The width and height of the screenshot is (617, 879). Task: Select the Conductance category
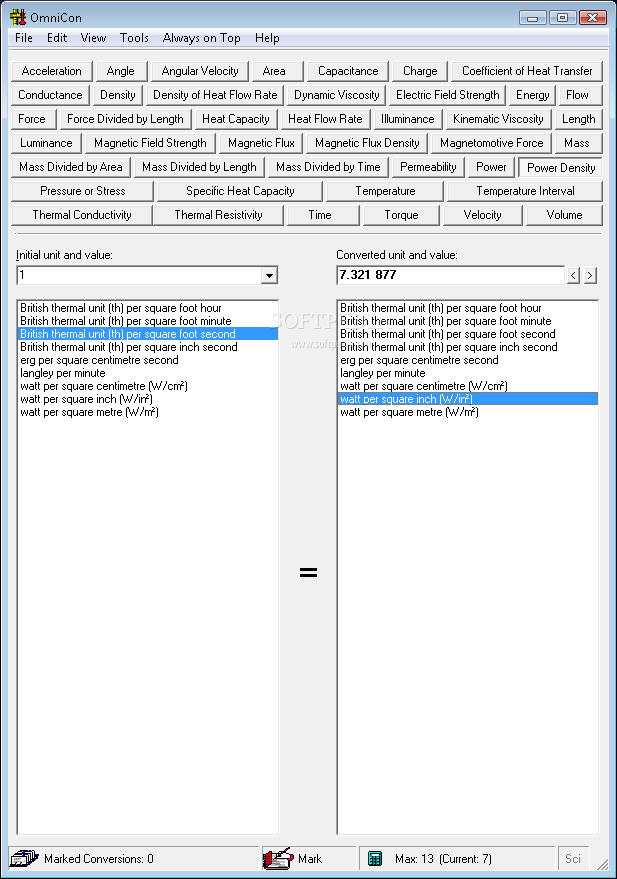(x=50, y=95)
